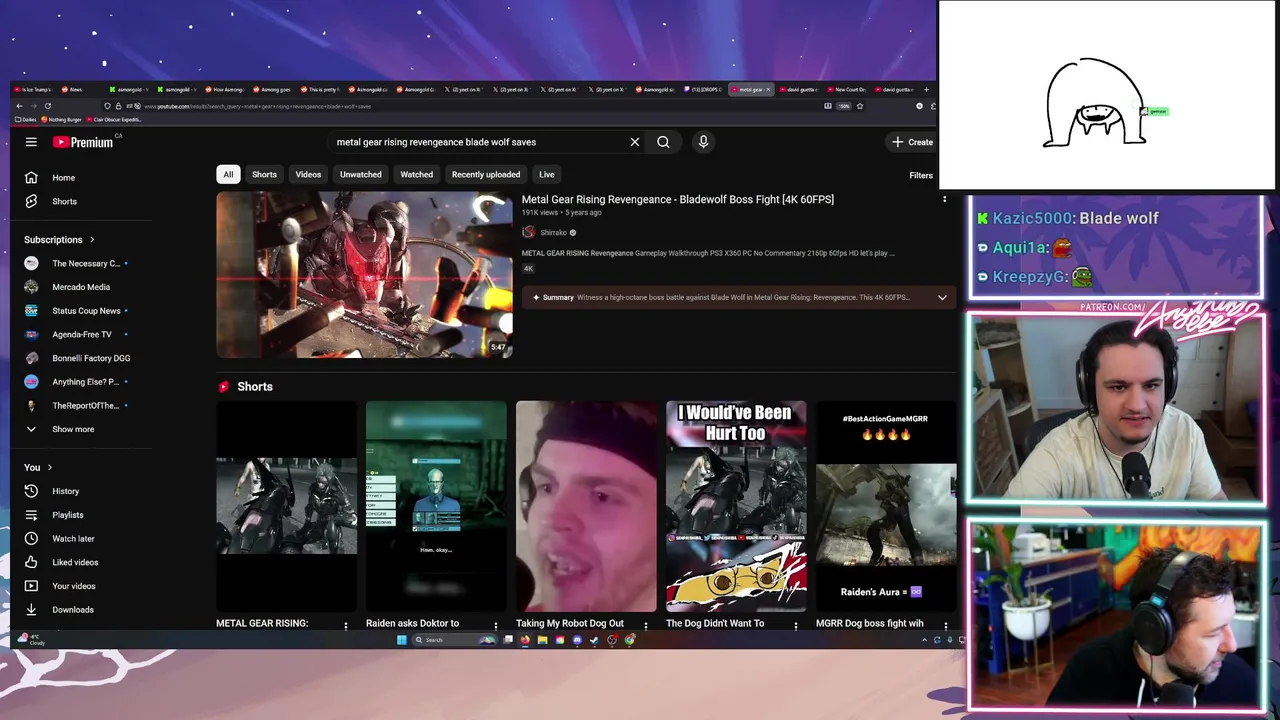Expand Subscriptions section header
The image size is (1280, 720).
60,240
